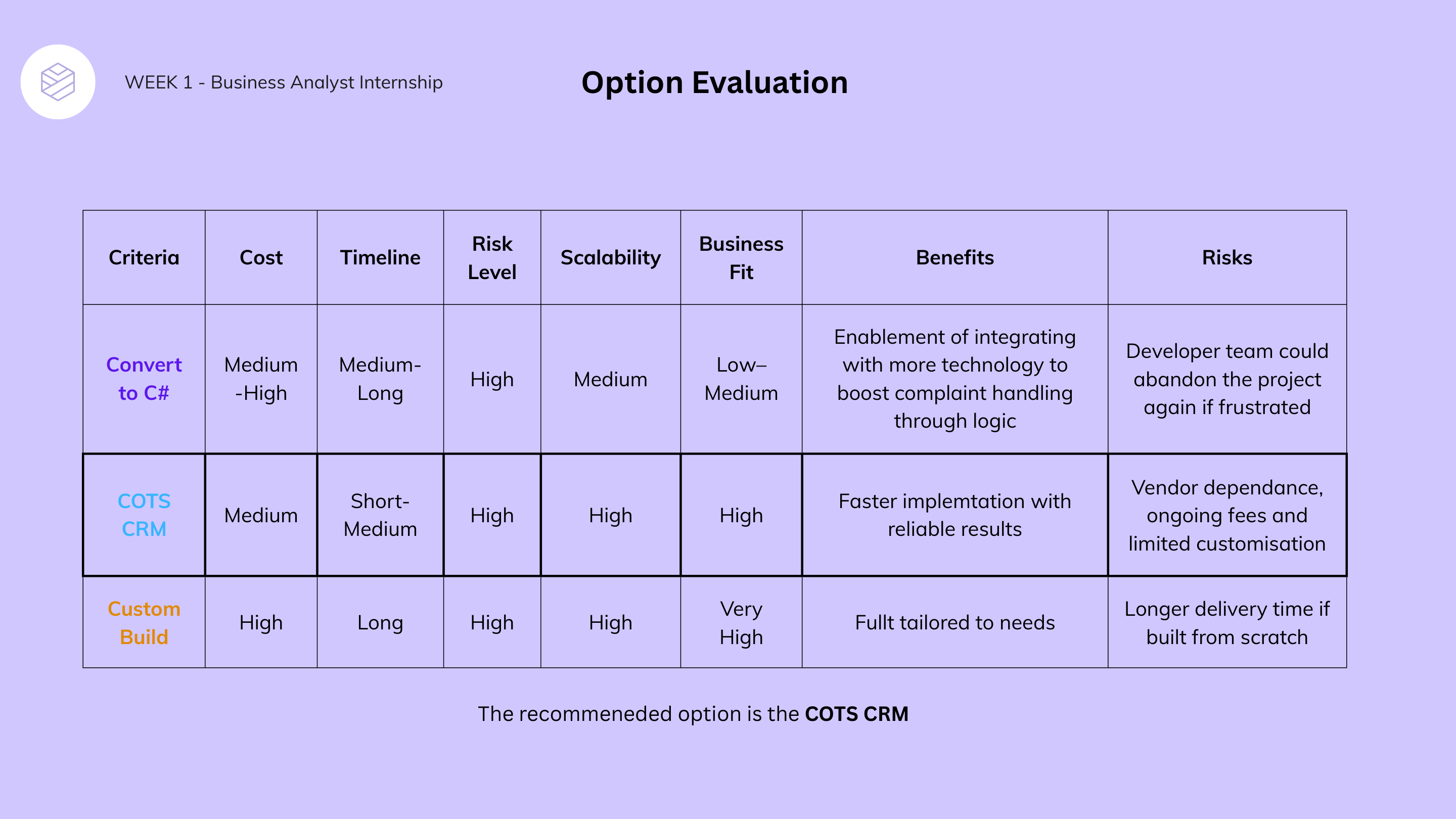Click the Short-Medium timeline cell

(380, 515)
